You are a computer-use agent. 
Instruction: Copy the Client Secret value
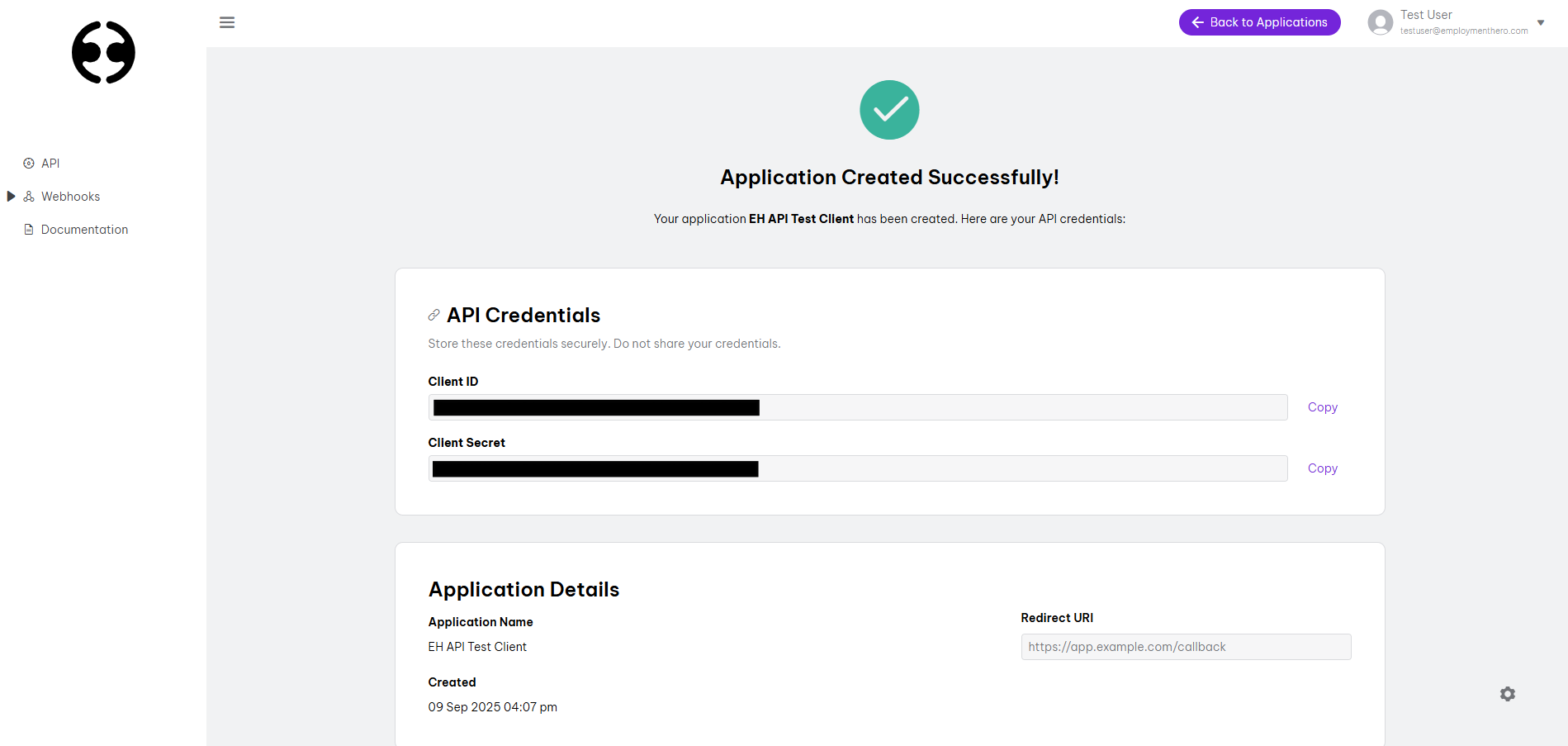click(x=1321, y=468)
